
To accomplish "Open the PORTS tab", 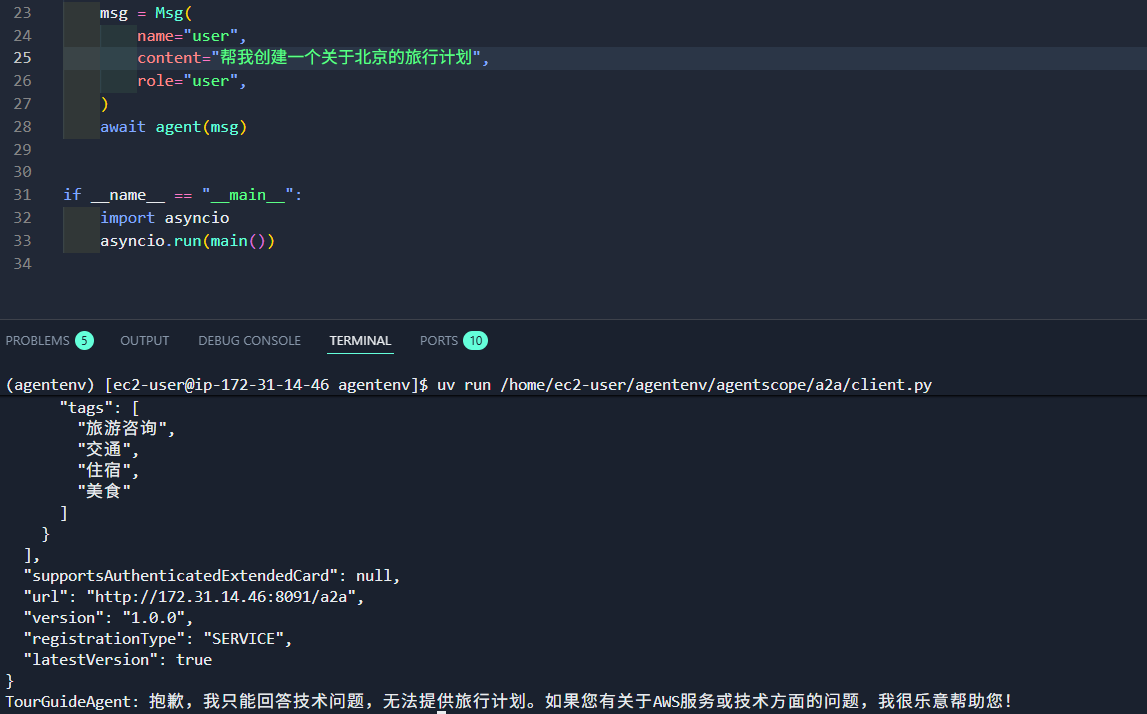I will [x=439, y=341].
